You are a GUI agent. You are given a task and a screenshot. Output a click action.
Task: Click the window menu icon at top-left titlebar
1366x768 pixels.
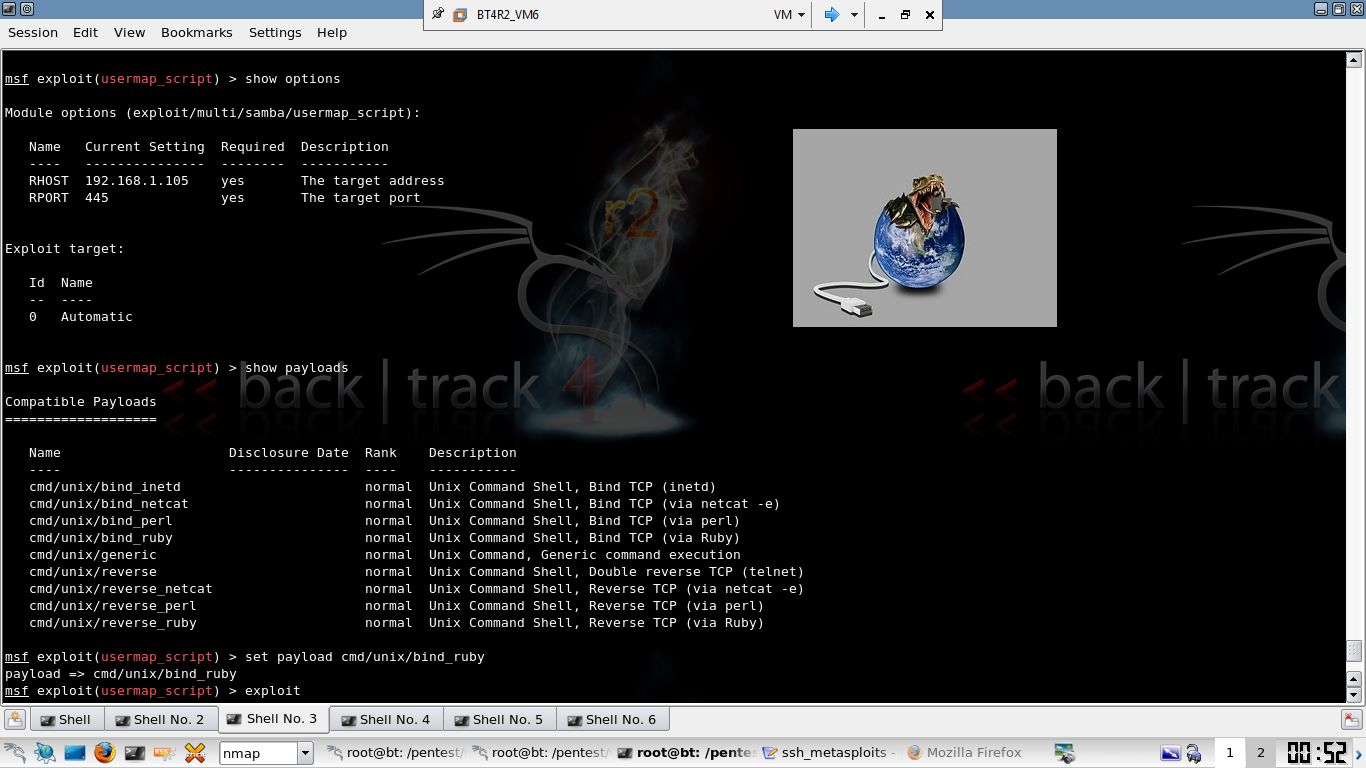point(8,9)
